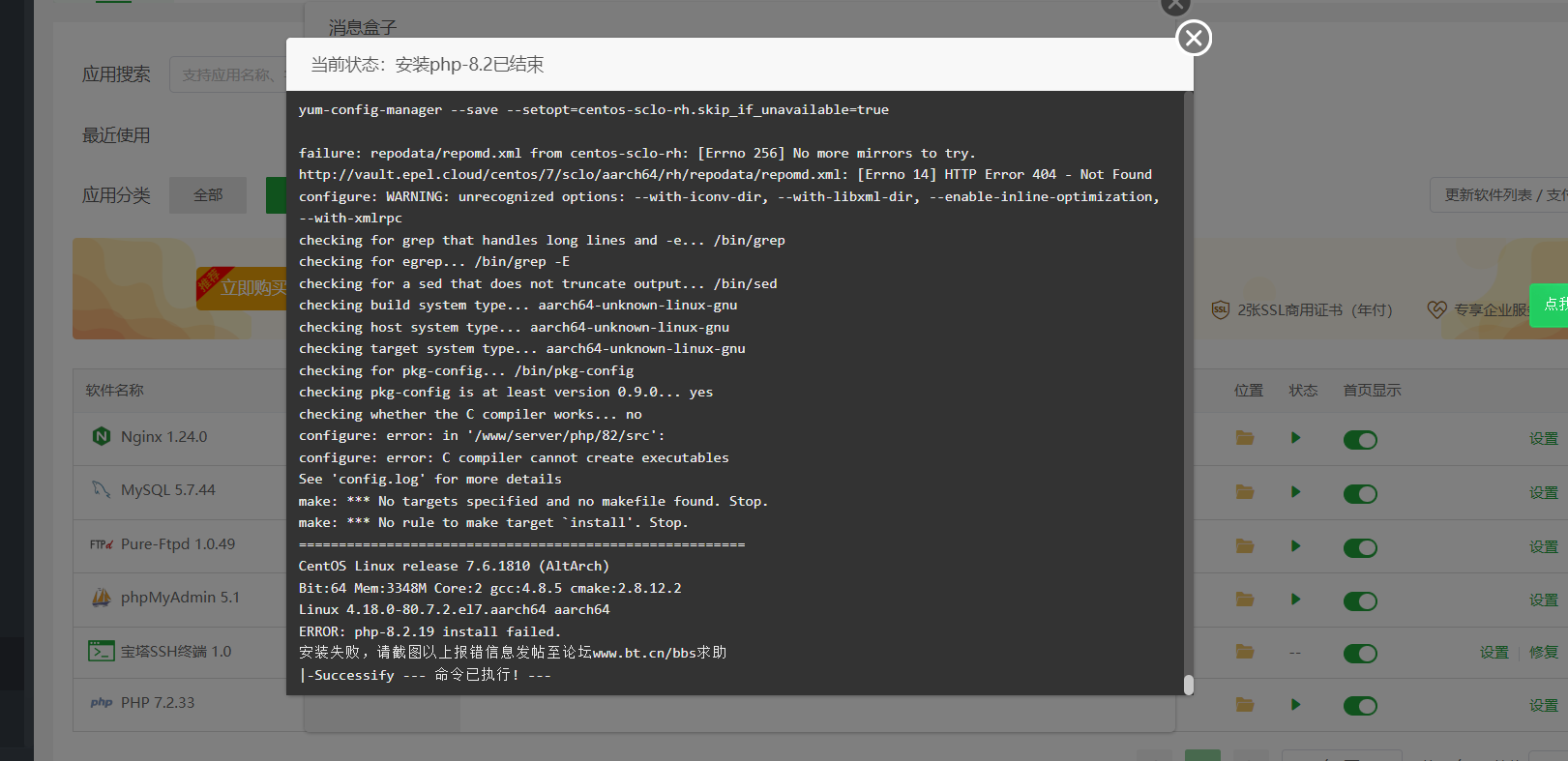
Task: Select the 全部 category tab
Action: pyautogui.click(x=208, y=195)
